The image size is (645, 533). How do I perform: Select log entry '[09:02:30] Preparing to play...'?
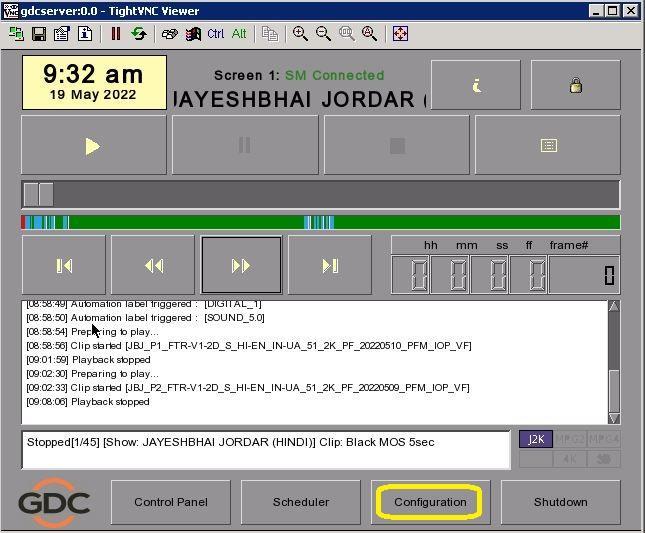pos(92,373)
